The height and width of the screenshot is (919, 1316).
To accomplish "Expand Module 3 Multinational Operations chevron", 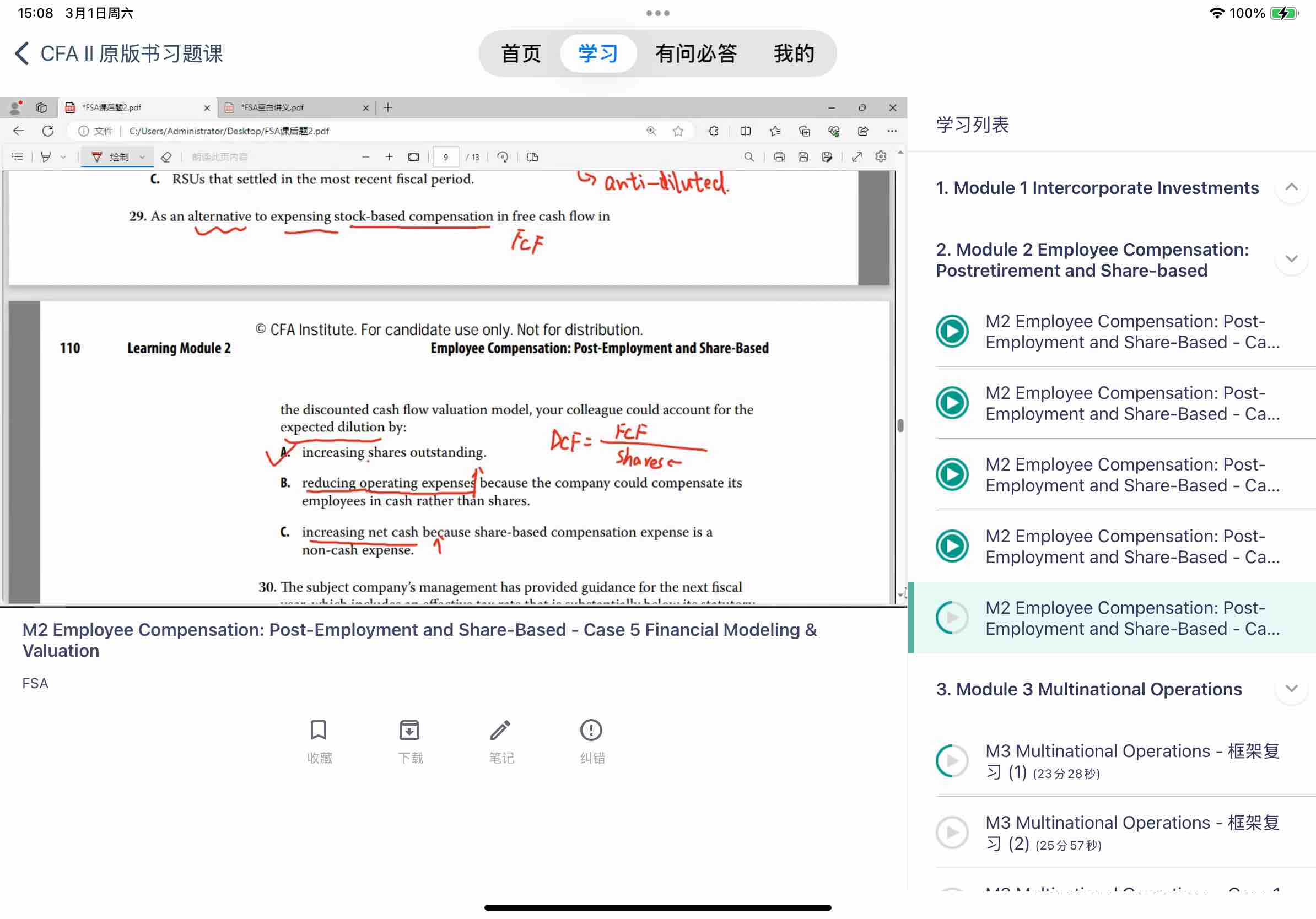I will (1291, 689).
